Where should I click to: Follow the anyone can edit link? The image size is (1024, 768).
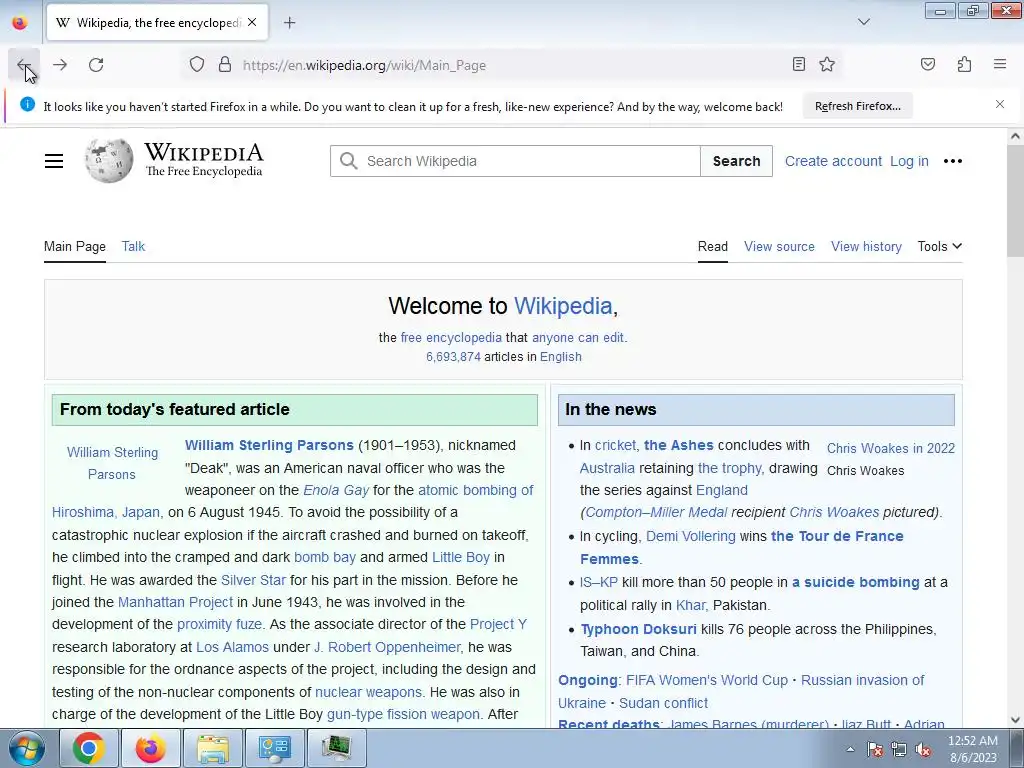click(x=578, y=338)
